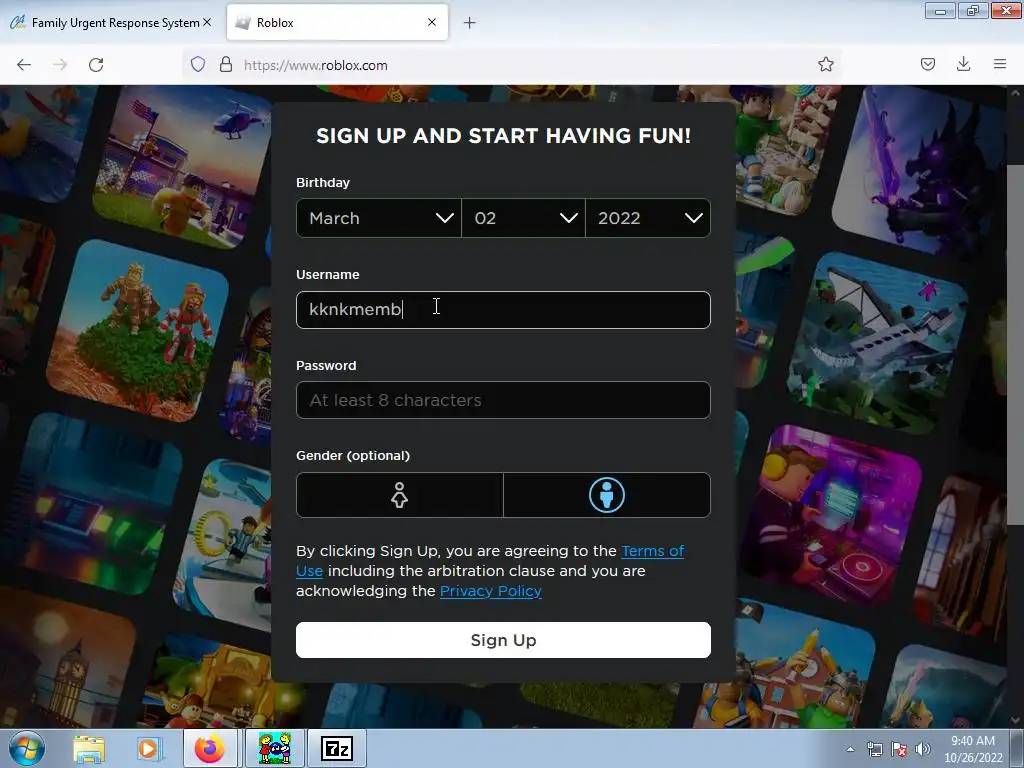Focus the Password field
Viewport: 1024px width, 768px height.
(503, 400)
